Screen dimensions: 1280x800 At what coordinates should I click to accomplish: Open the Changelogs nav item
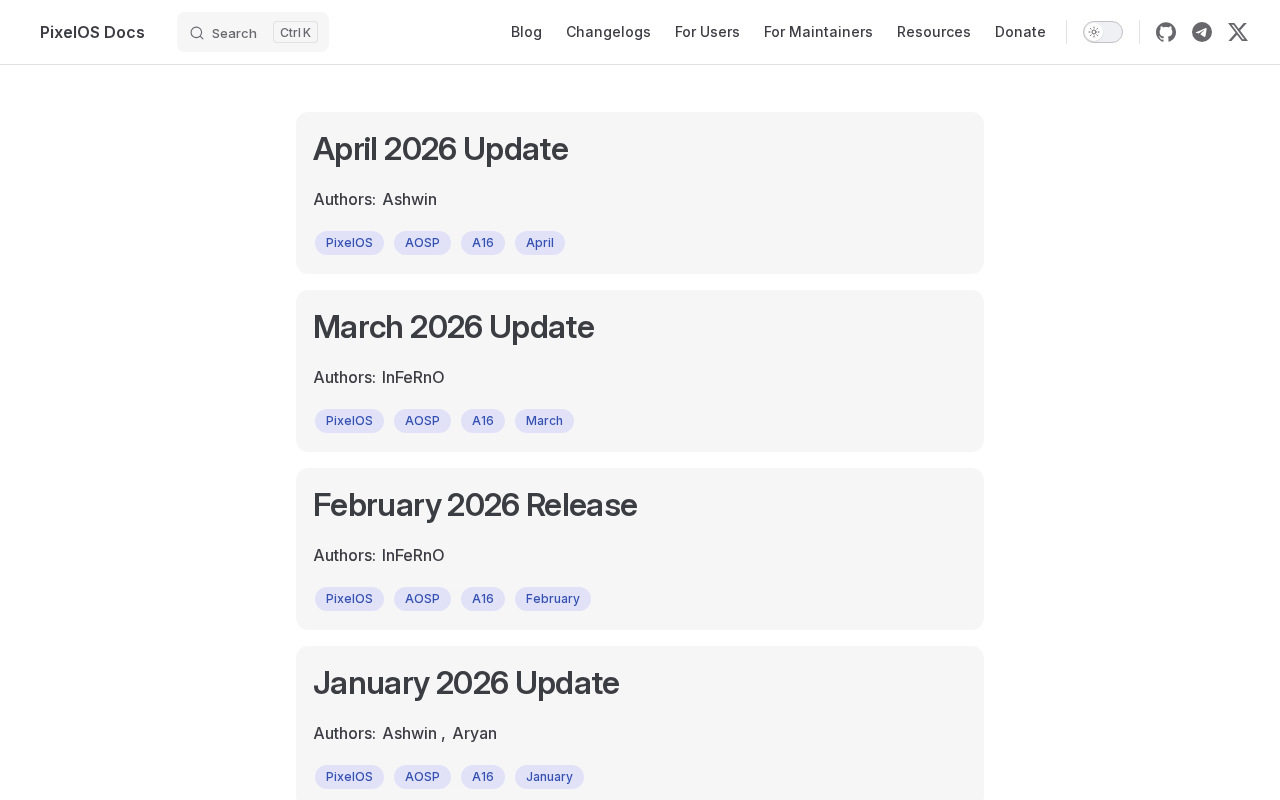[608, 32]
